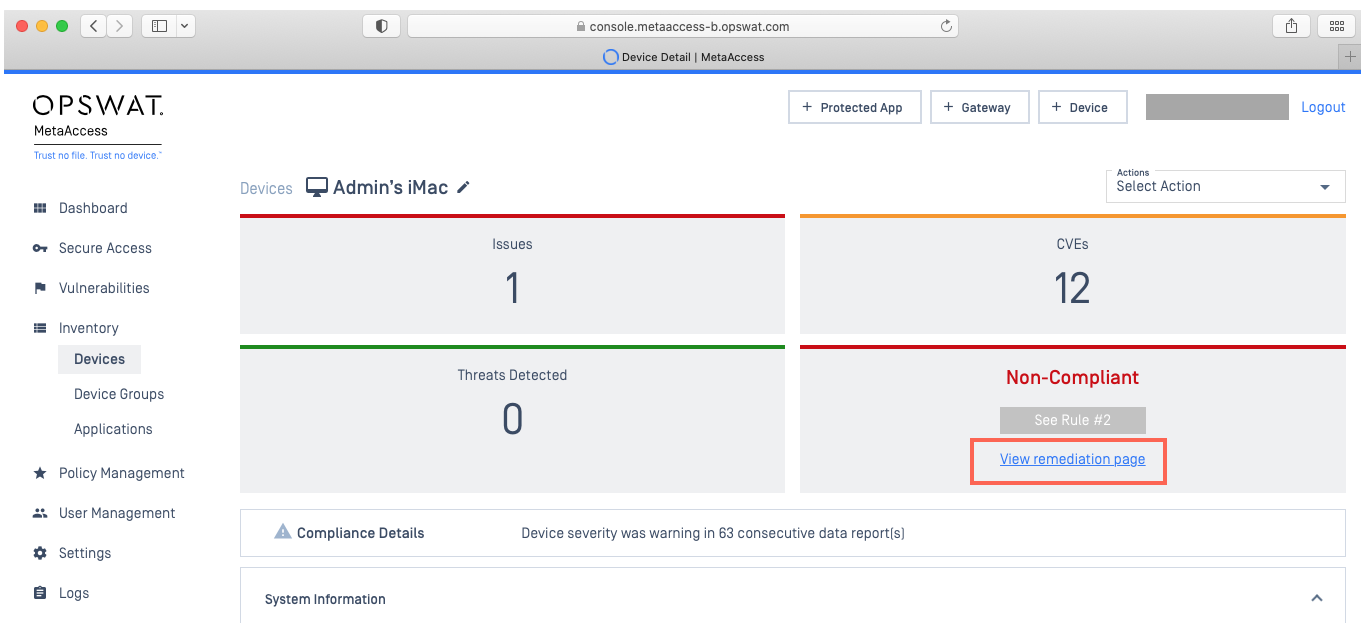This screenshot has width=1370, height=639.
Task: Click the 63 consecutive data reports message
Action: (x=713, y=533)
